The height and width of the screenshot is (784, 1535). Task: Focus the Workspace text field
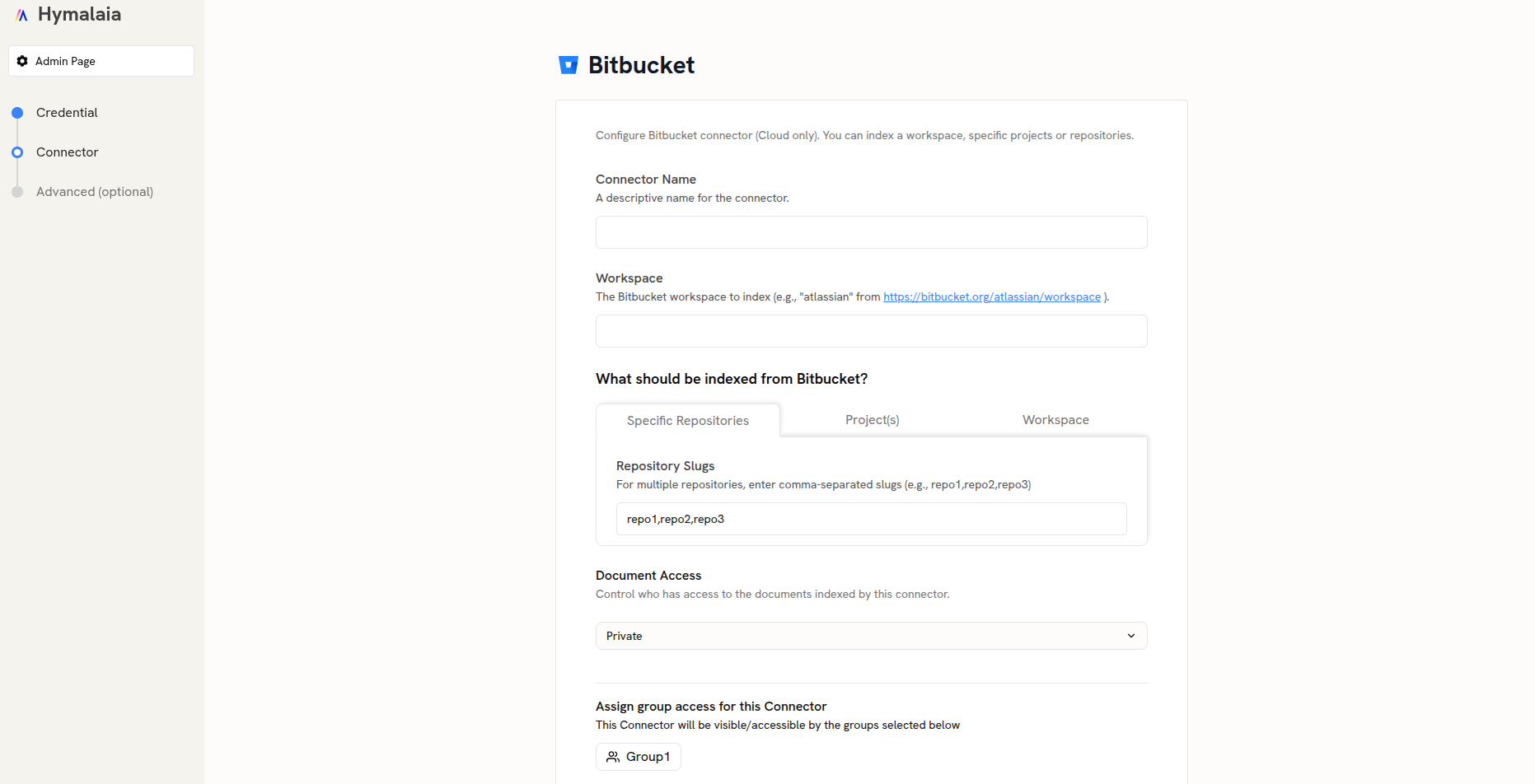871,330
